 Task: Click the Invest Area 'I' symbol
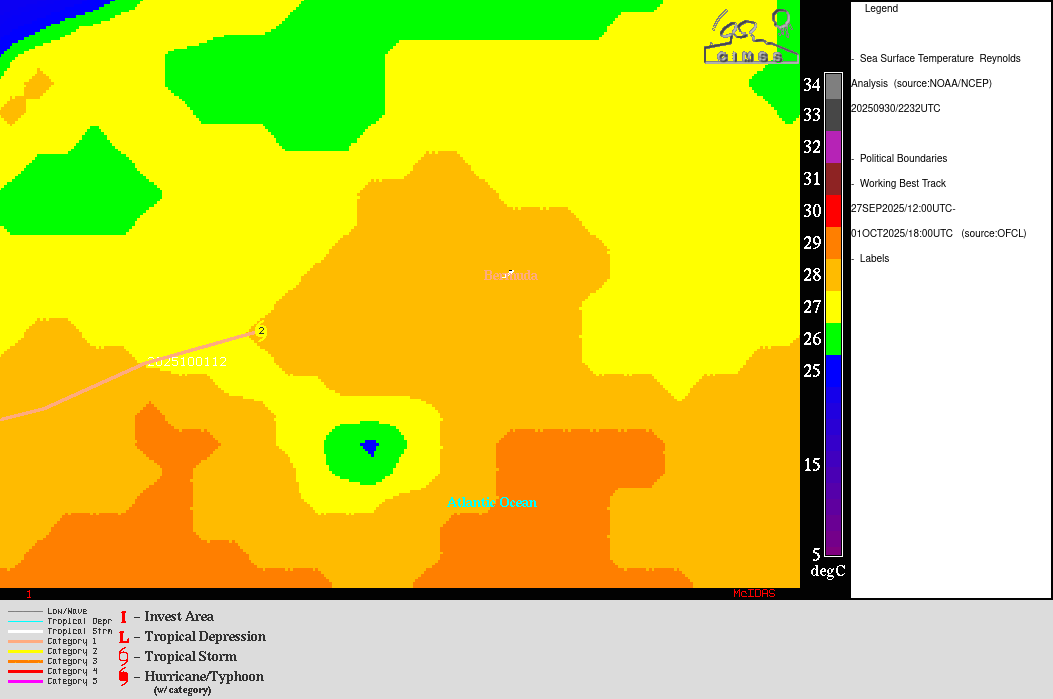pyautogui.click(x=123, y=617)
